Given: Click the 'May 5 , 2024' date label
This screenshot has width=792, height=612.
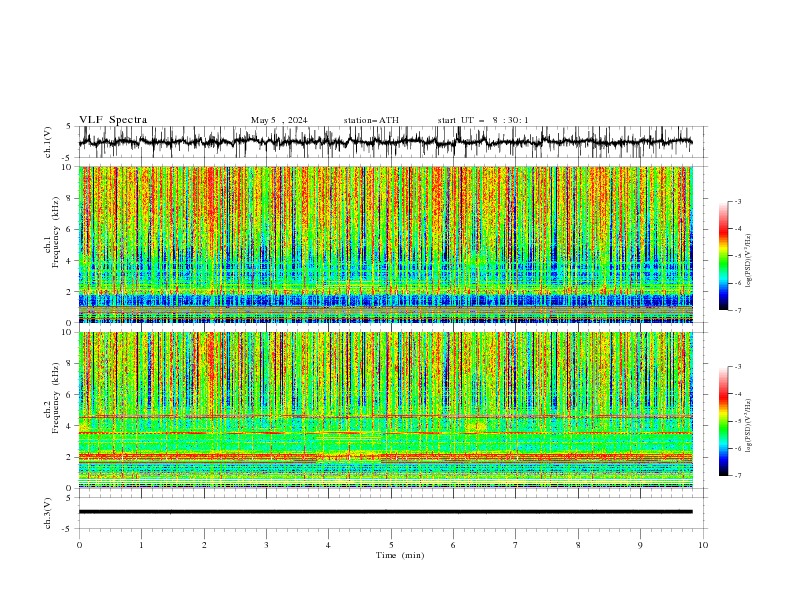Looking at the screenshot, I should click(x=279, y=120).
